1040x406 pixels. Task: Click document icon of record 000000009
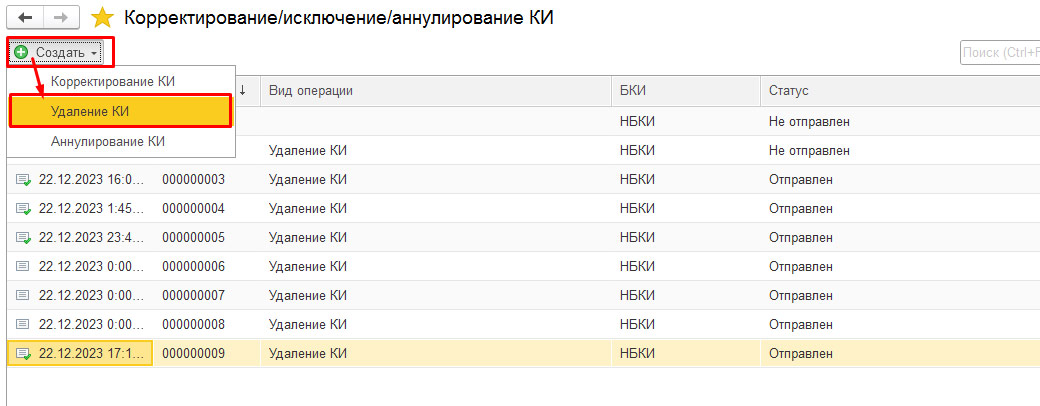(x=23, y=354)
